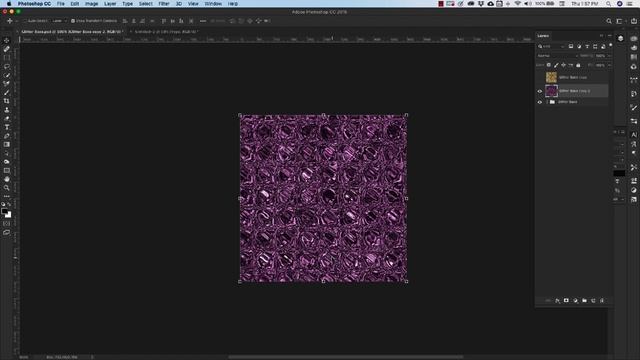The width and height of the screenshot is (640, 360).
Task: Set the background color swatch
Action: [x=9, y=215]
